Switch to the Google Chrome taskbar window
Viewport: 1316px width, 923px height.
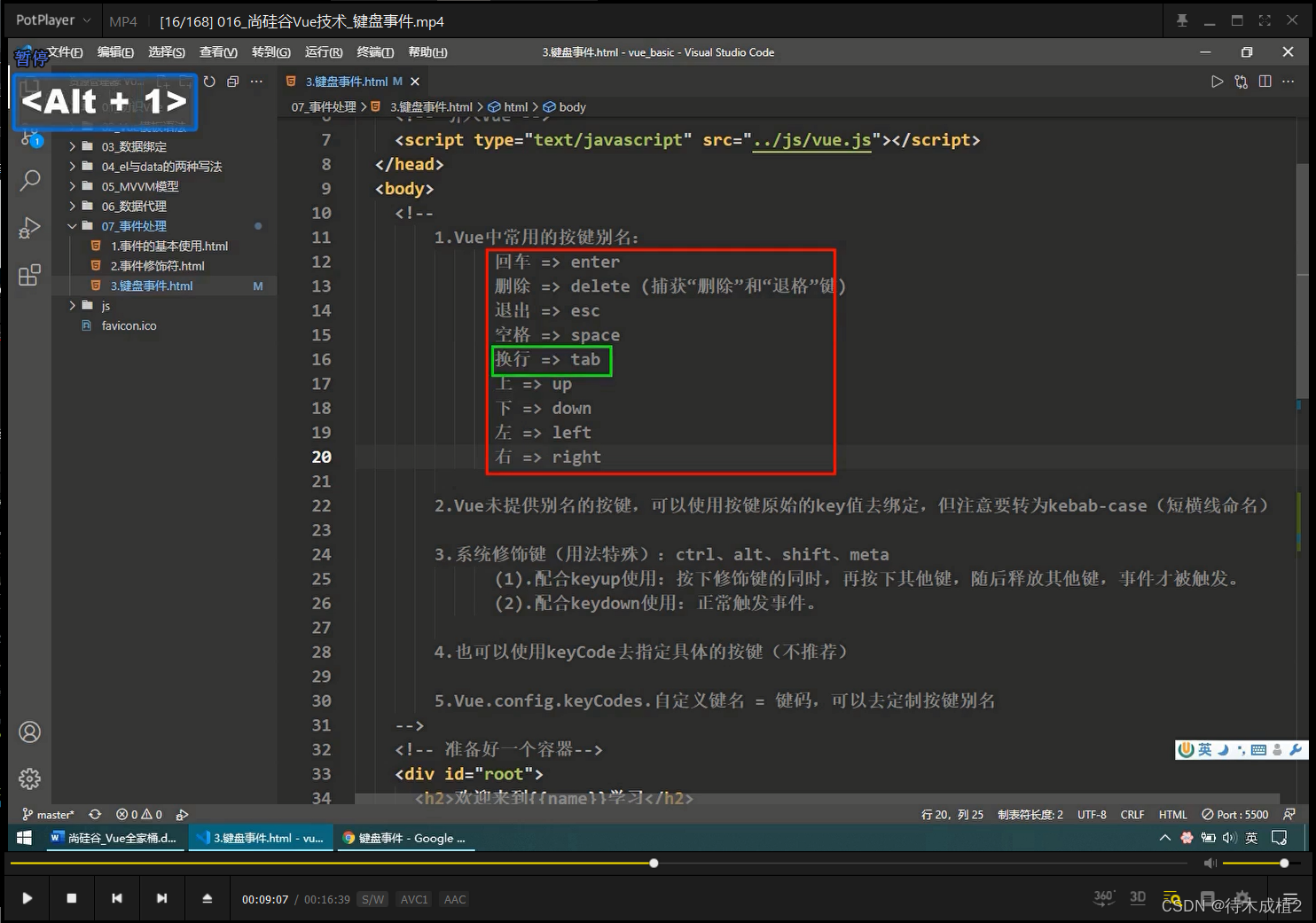tap(405, 838)
